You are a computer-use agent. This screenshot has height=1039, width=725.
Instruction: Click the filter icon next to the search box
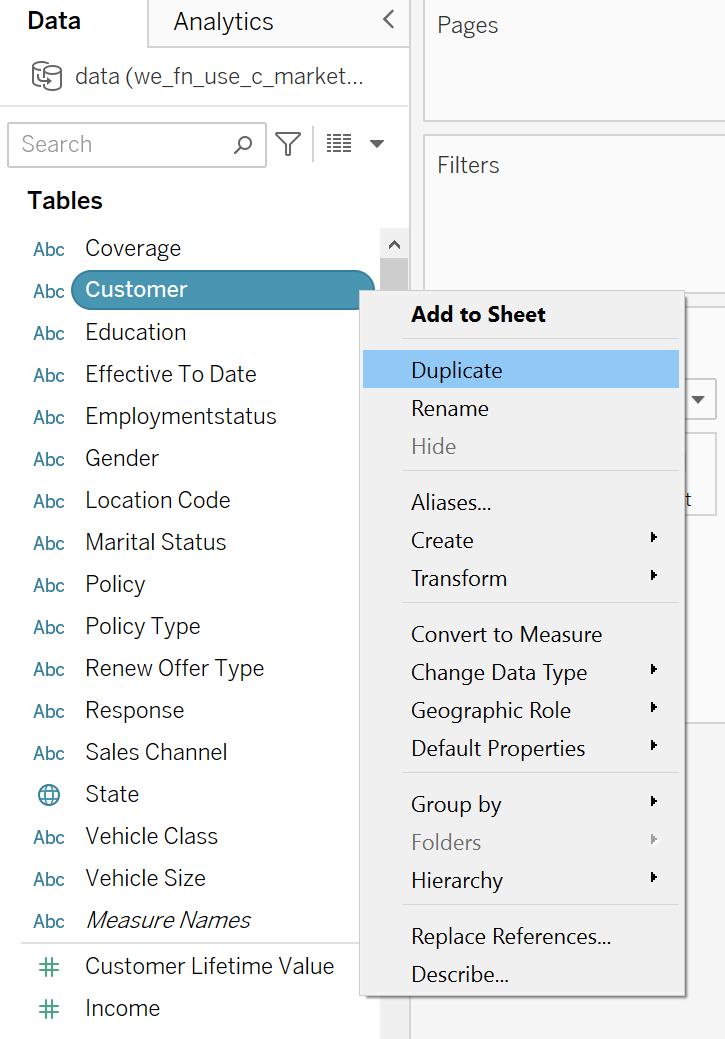coord(288,144)
